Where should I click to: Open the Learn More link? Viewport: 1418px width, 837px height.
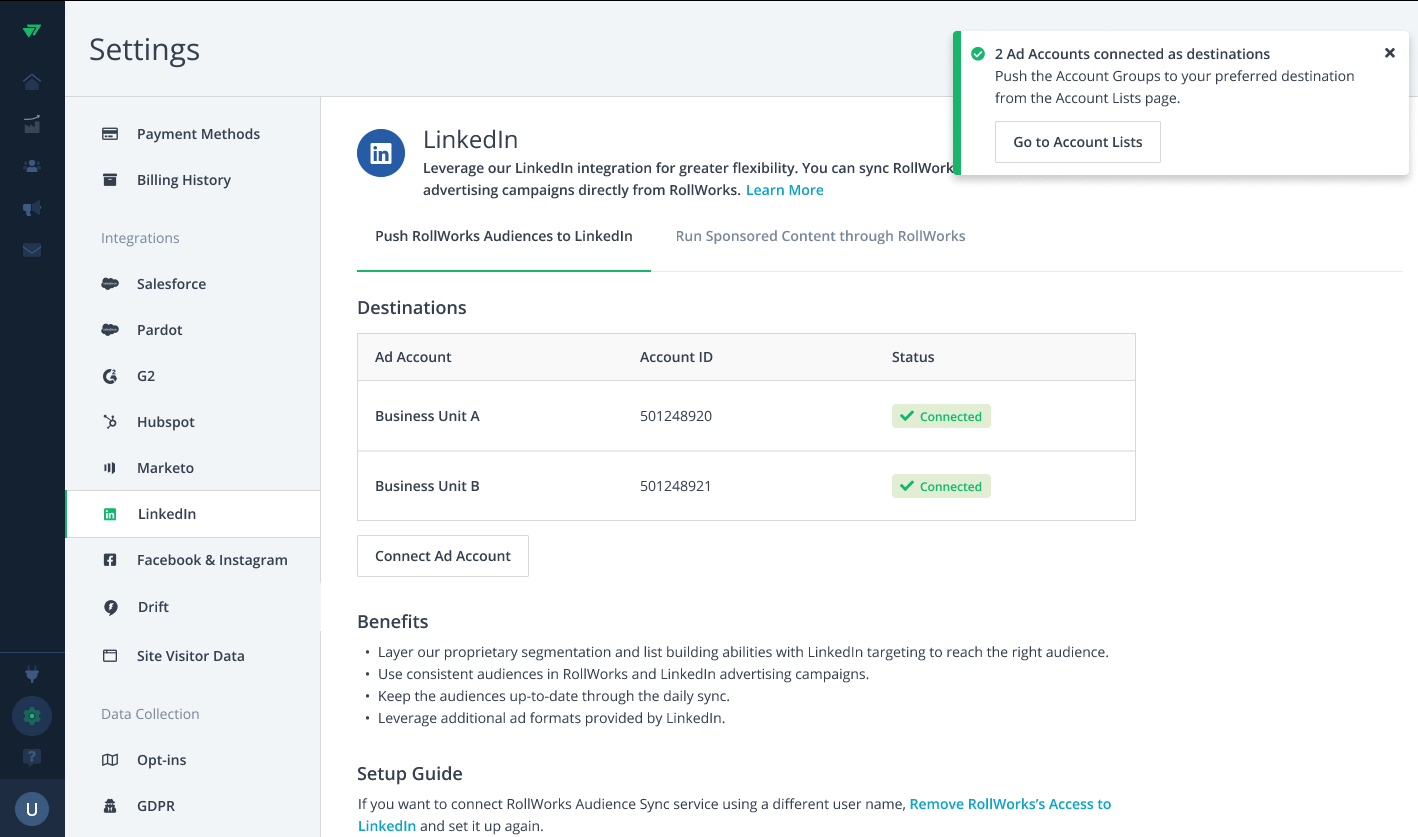pyautogui.click(x=785, y=190)
